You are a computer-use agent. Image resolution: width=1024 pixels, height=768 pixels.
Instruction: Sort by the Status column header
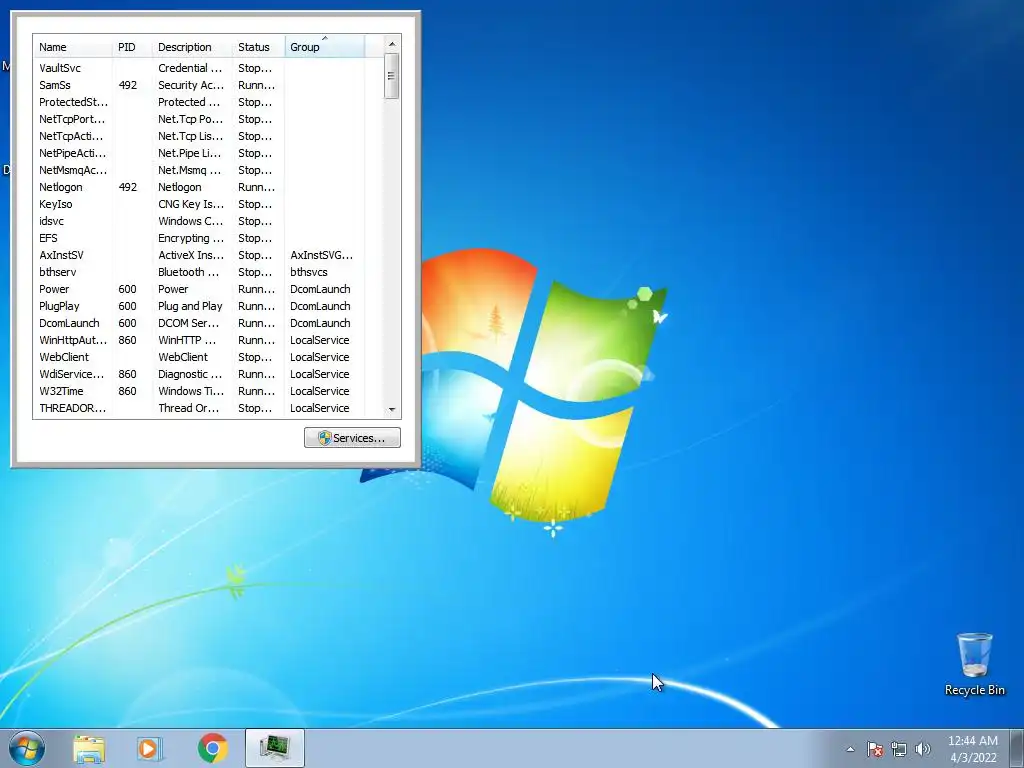pyautogui.click(x=259, y=47)
